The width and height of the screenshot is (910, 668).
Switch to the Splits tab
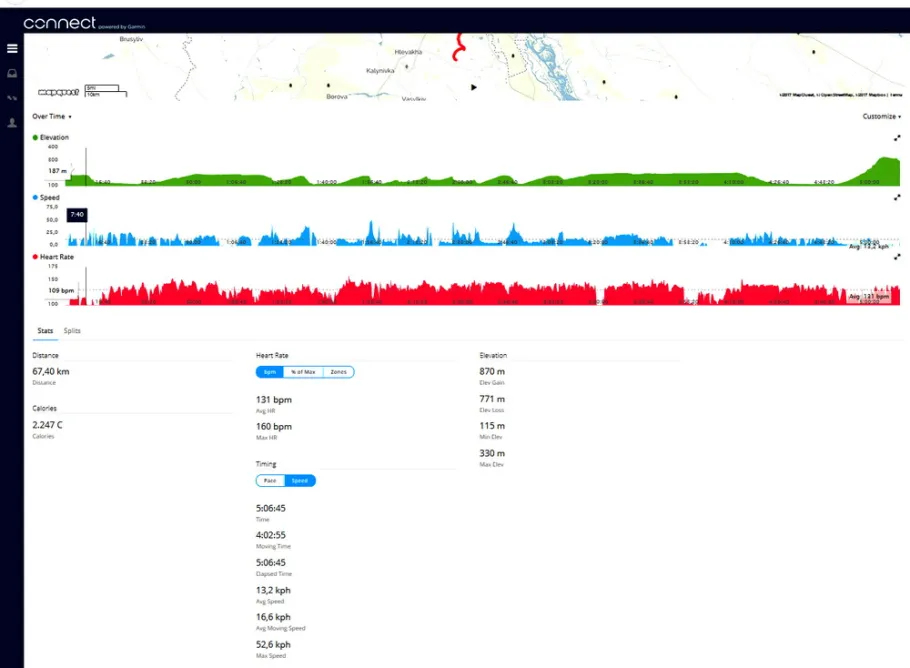click(x=72, y=331)
